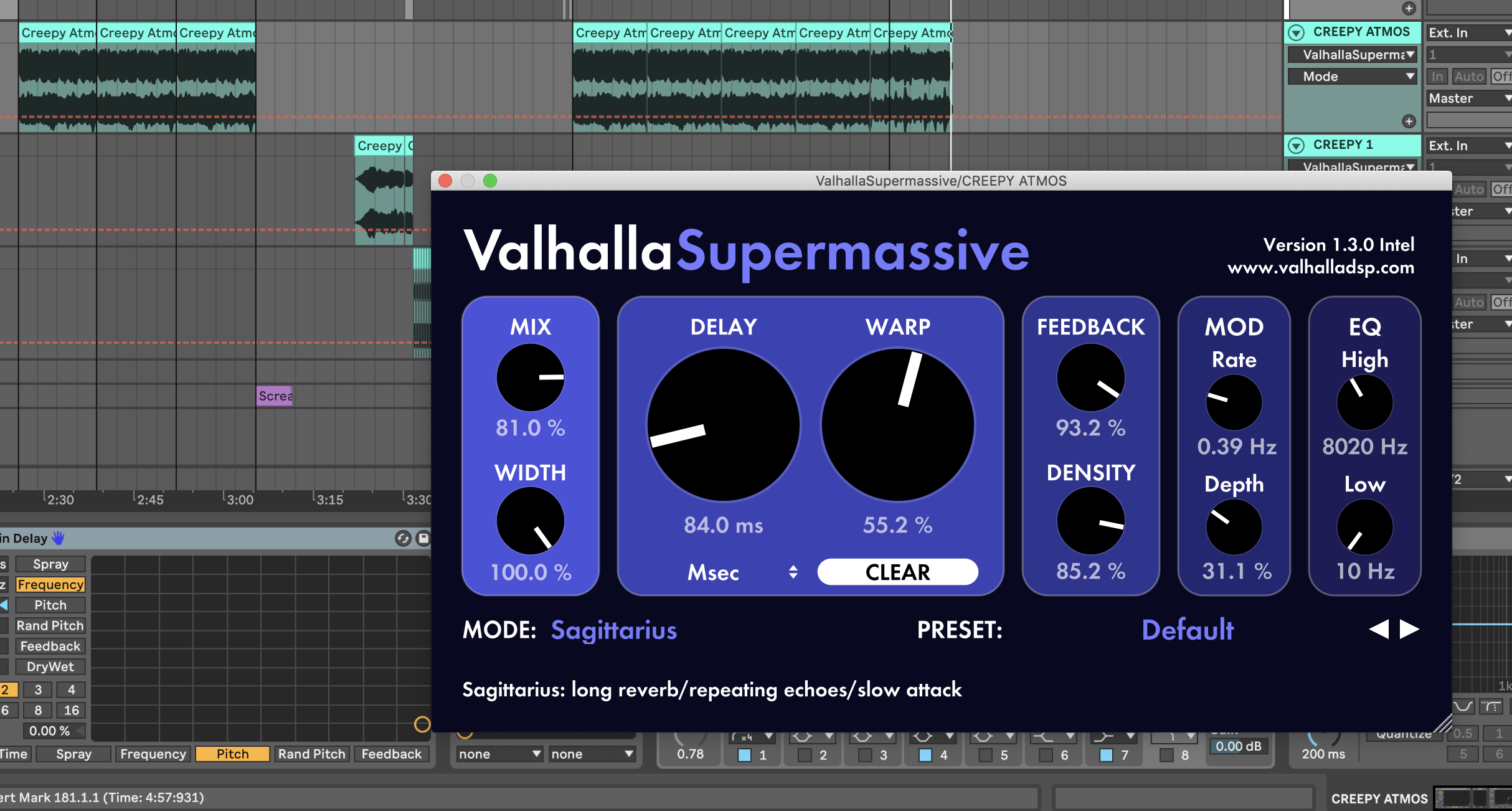Image resolution: width=1512 pixels, height=811 pixels.
Task: Open Ext. In input dropdown for CREEPY 1
Action: (1470, 145)
